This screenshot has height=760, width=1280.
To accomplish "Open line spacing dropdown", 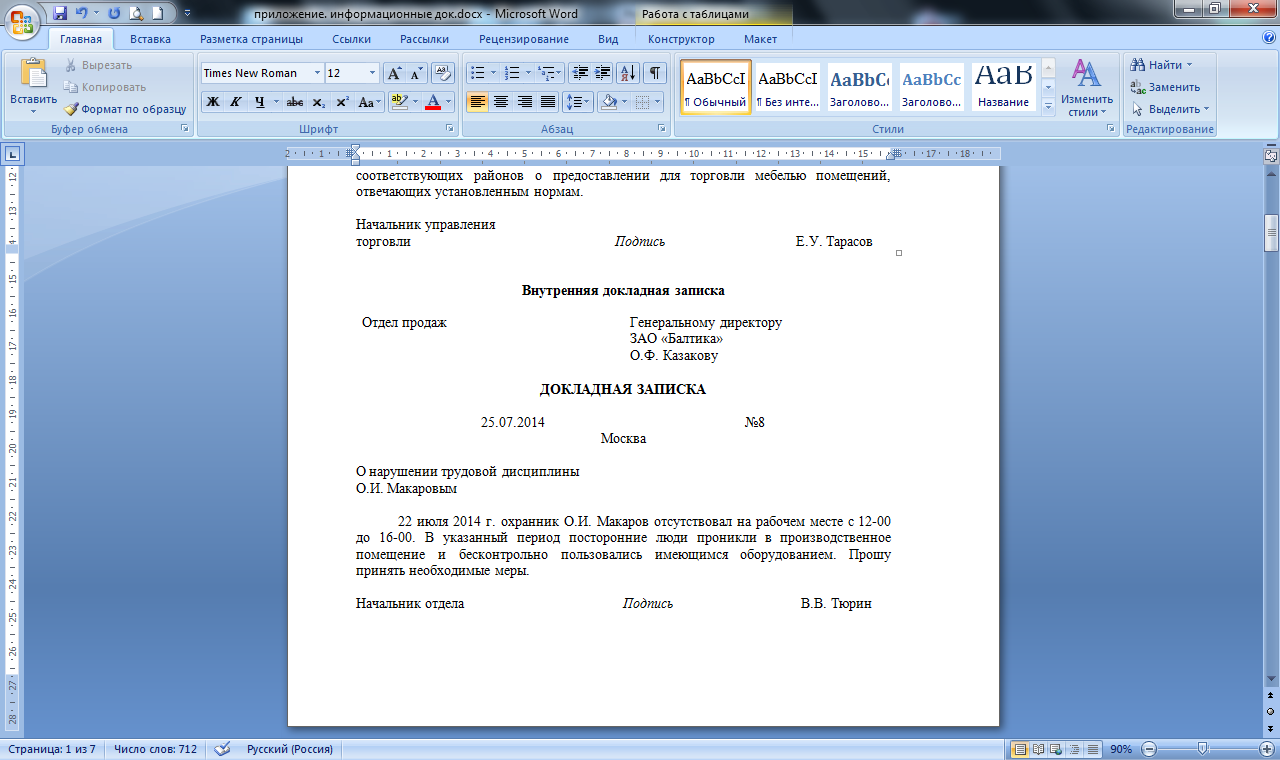I will click(x=577, y=102).
